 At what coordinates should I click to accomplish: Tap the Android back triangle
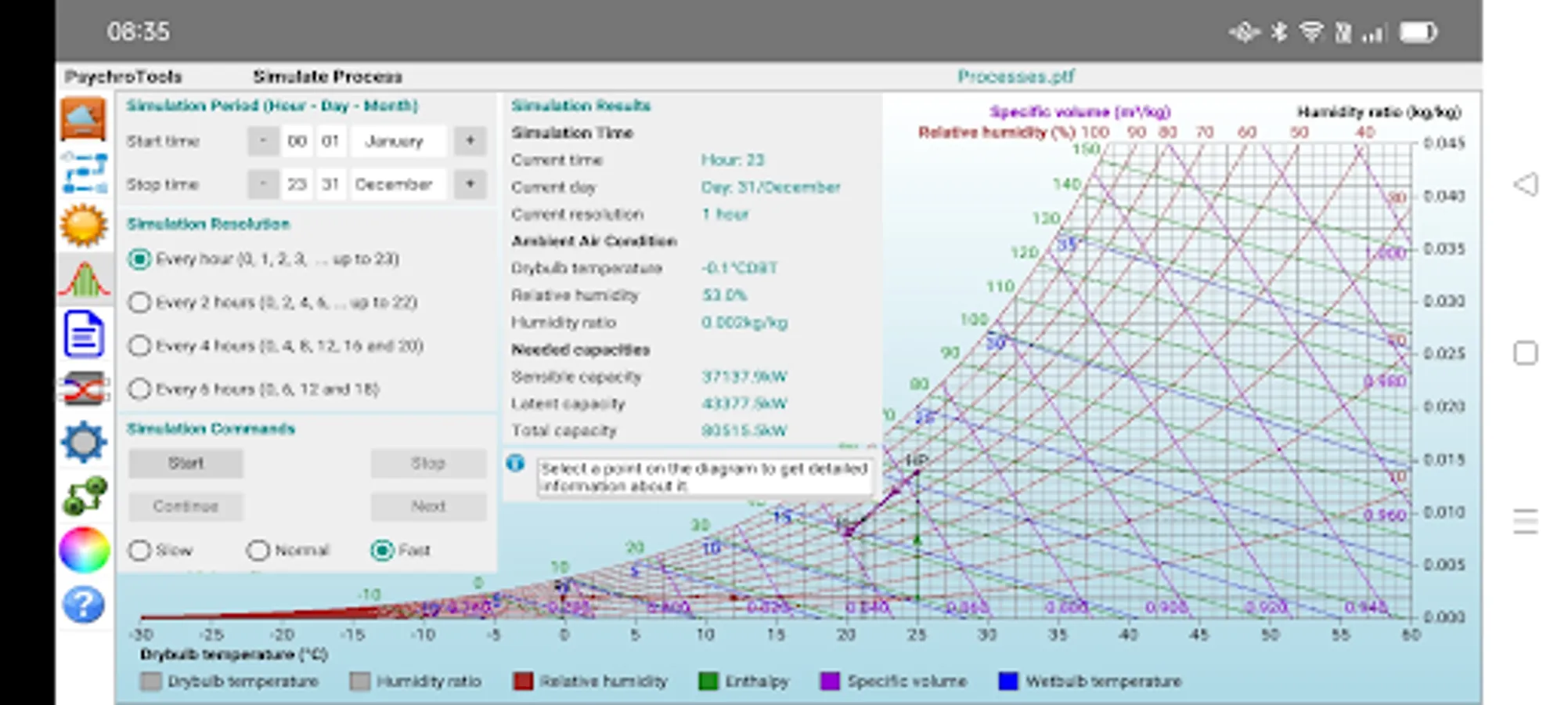pyautogui.click(x=1525, y=185)
